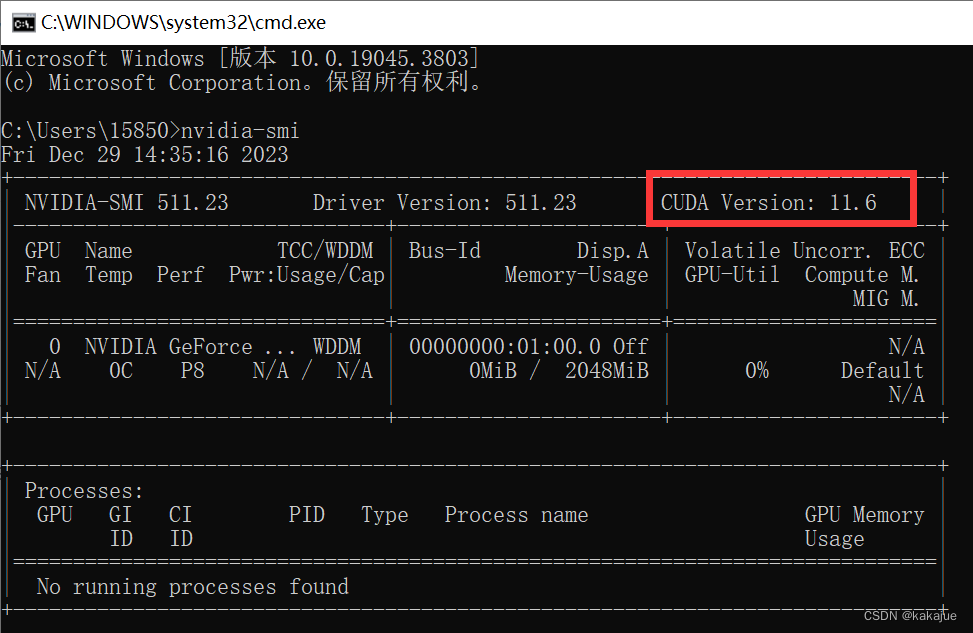
Task: Select the GPU-Util 0% value
Action: 757,370
